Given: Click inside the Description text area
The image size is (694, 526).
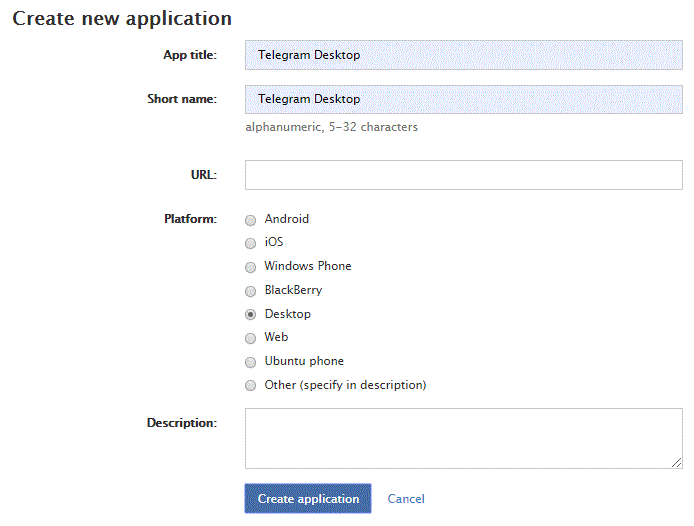Looking at the screenshot, I should 463,438.
